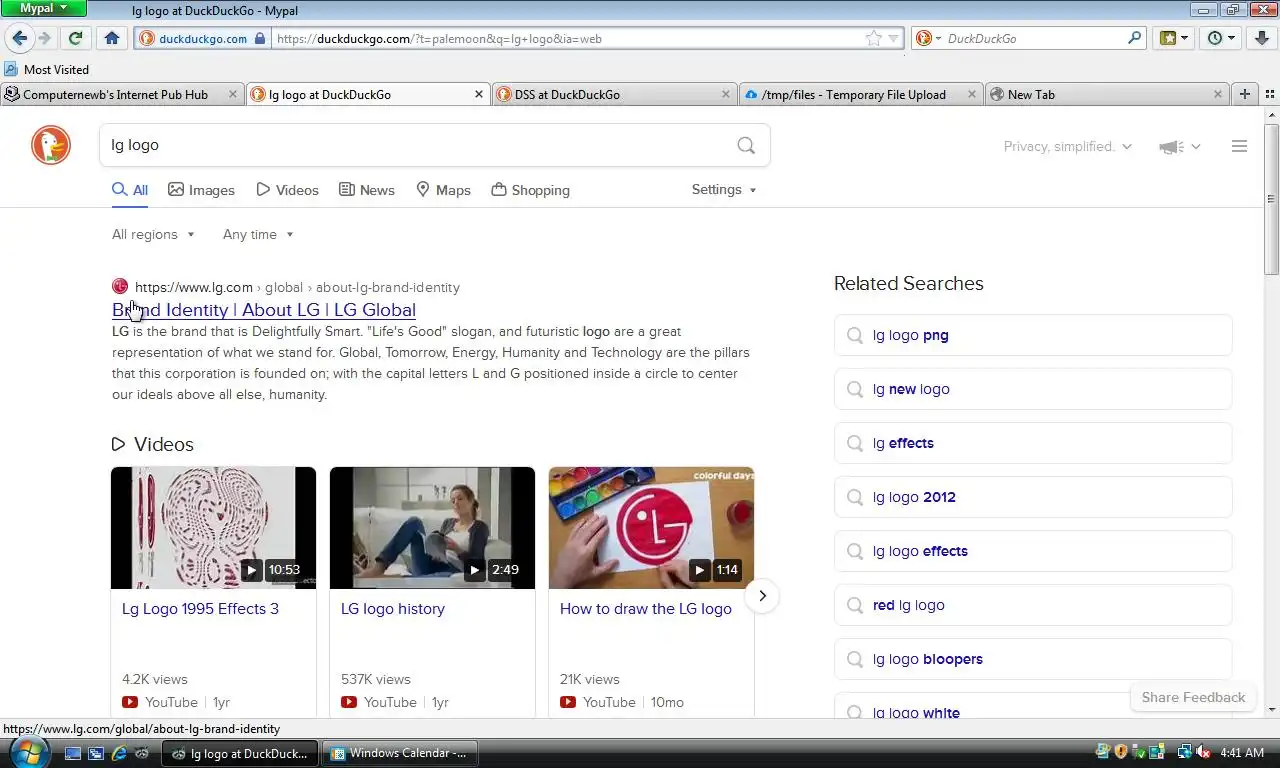Open the Mypal application menu
1280x768 pixels.
click(x=44, y=8)
